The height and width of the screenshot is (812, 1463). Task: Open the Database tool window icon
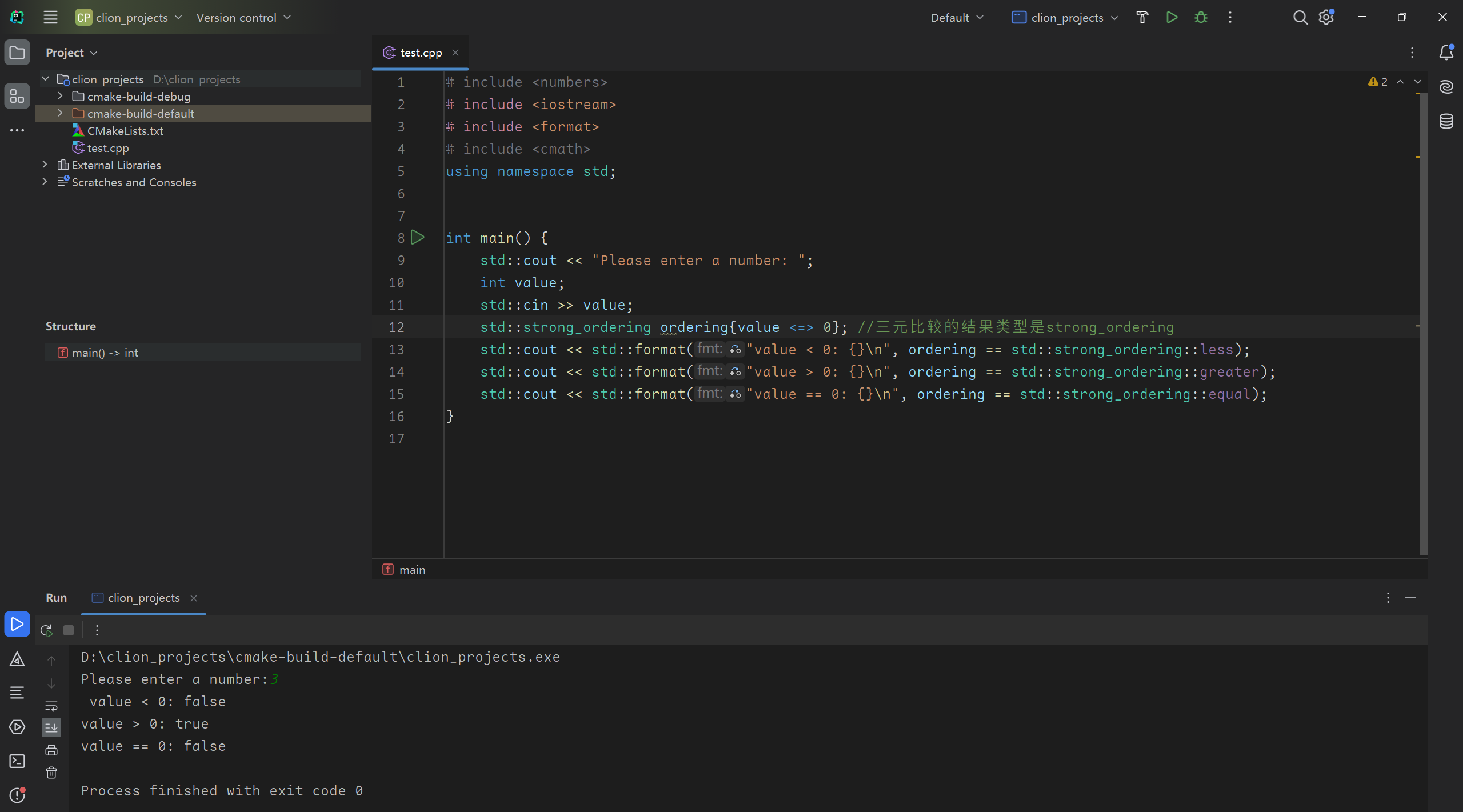1446,121
